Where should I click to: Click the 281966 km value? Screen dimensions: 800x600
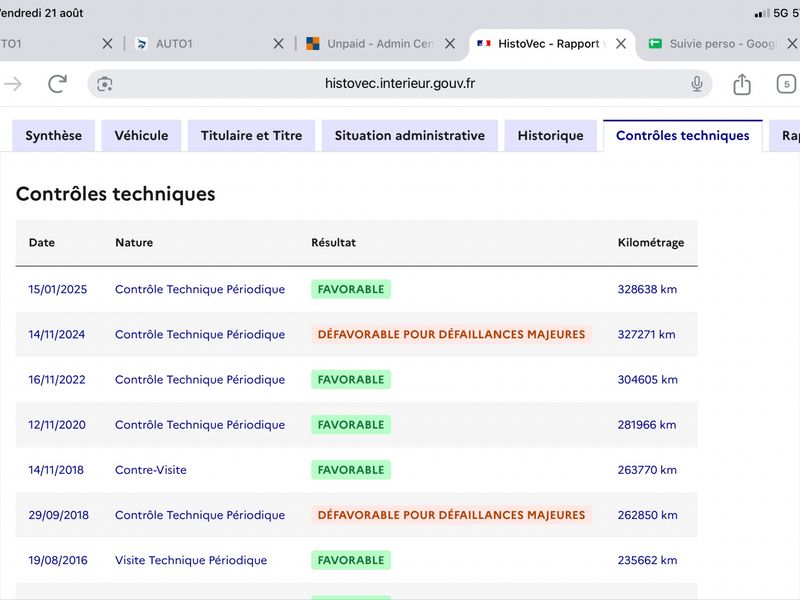pos(647,425)
